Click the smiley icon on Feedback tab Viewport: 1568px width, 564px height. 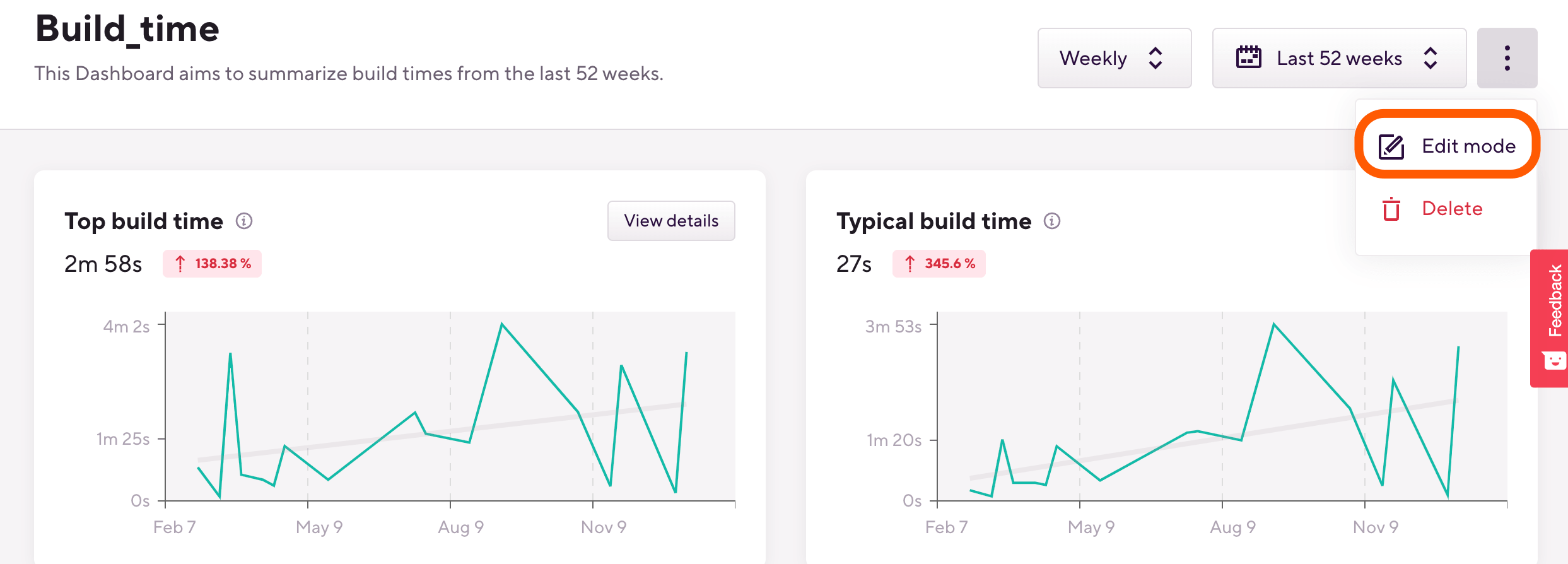tap(1553, 361)
